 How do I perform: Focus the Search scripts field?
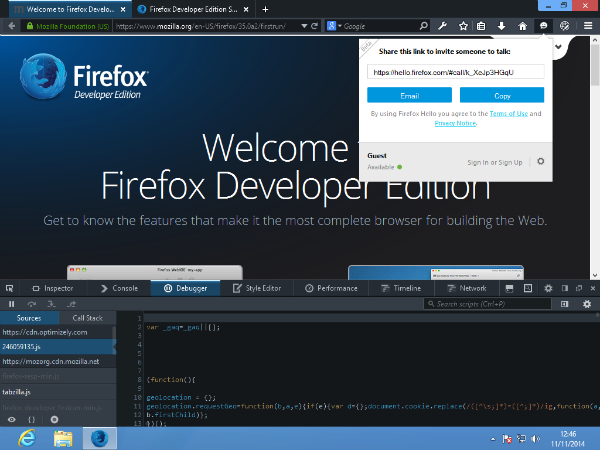point(487,304)
